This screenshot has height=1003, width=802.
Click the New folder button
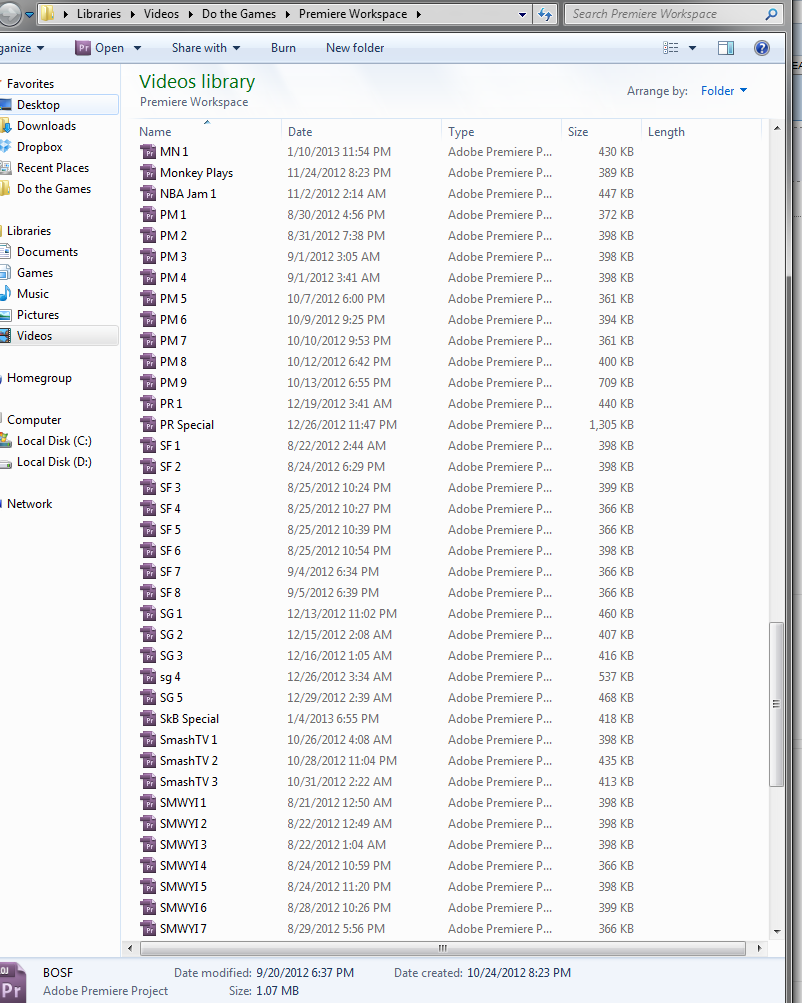tap(355, 48)
